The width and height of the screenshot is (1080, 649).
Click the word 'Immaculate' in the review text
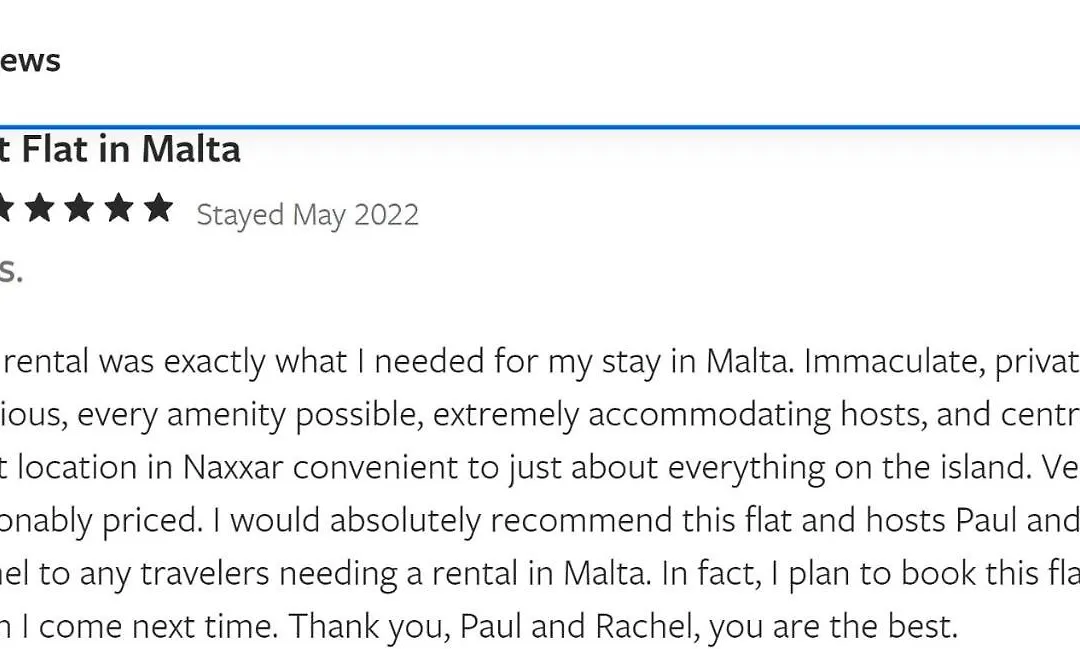click(x=894, y=362)
